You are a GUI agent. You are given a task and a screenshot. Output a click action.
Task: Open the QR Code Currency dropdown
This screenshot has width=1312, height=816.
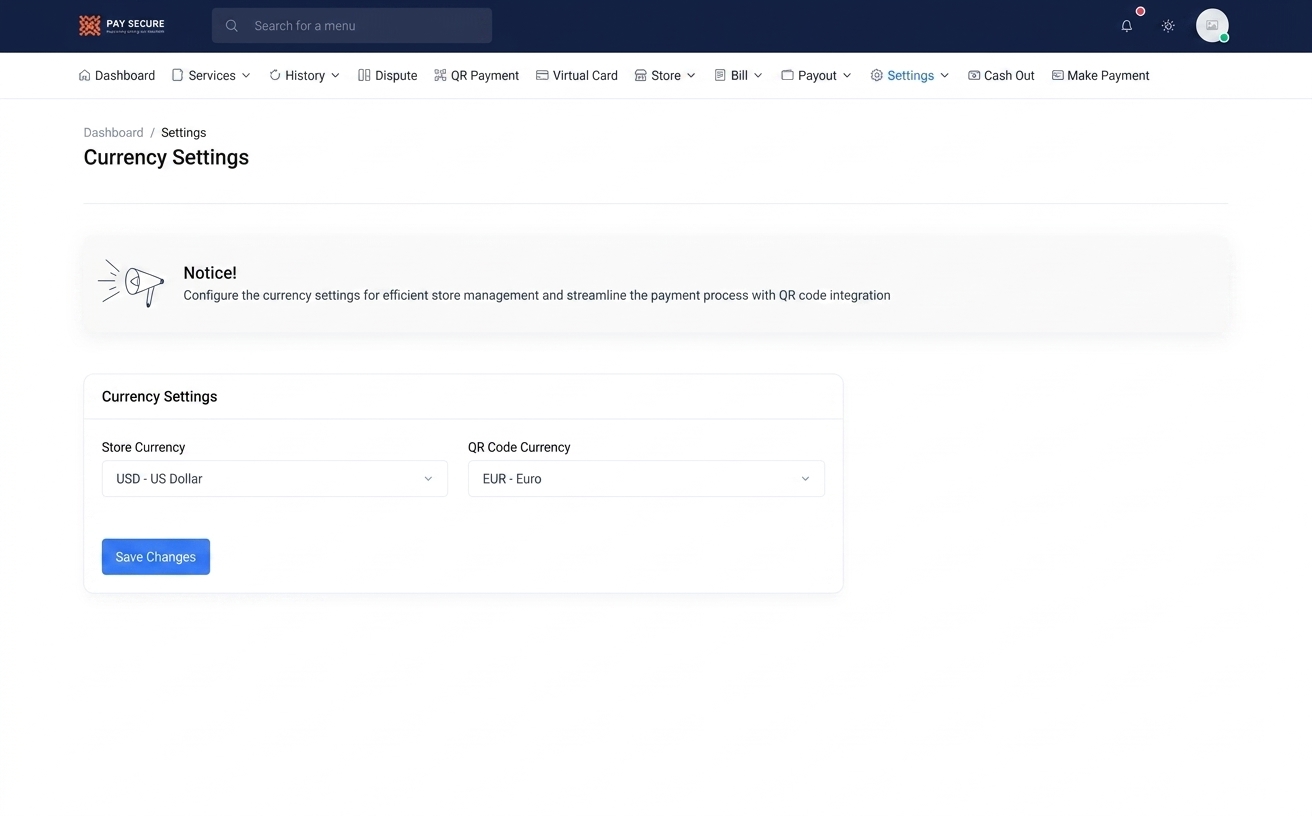pos(646,479)
